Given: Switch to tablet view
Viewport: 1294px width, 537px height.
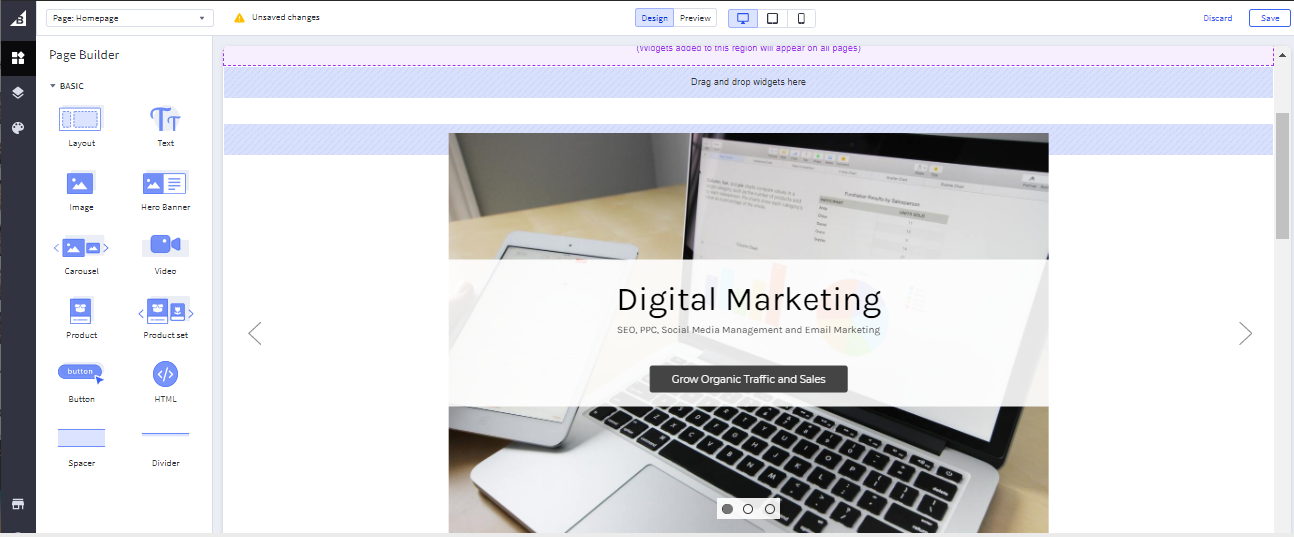Looking at the screenshot, I should click(772, 18).
